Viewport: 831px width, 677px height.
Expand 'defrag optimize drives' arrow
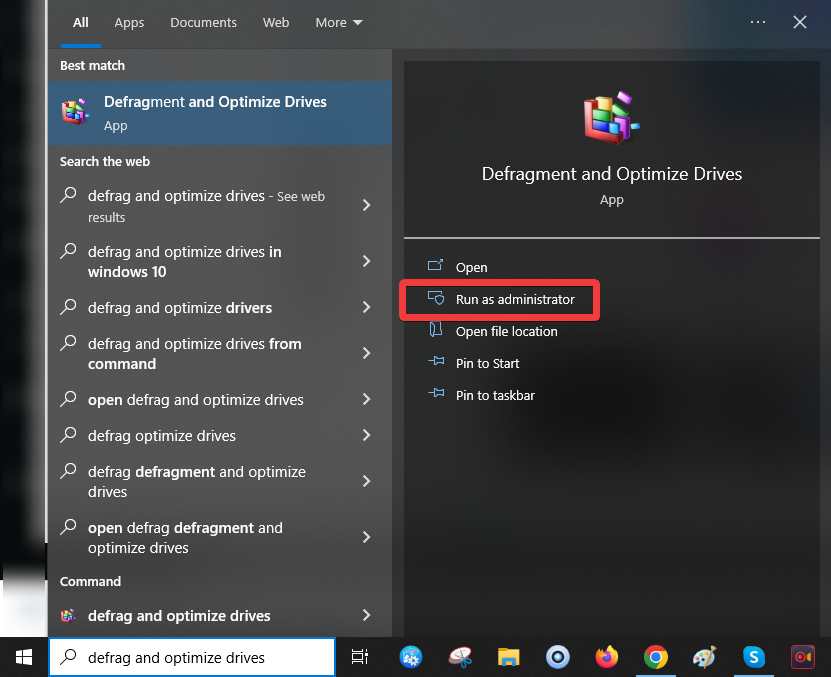[366, 435]
